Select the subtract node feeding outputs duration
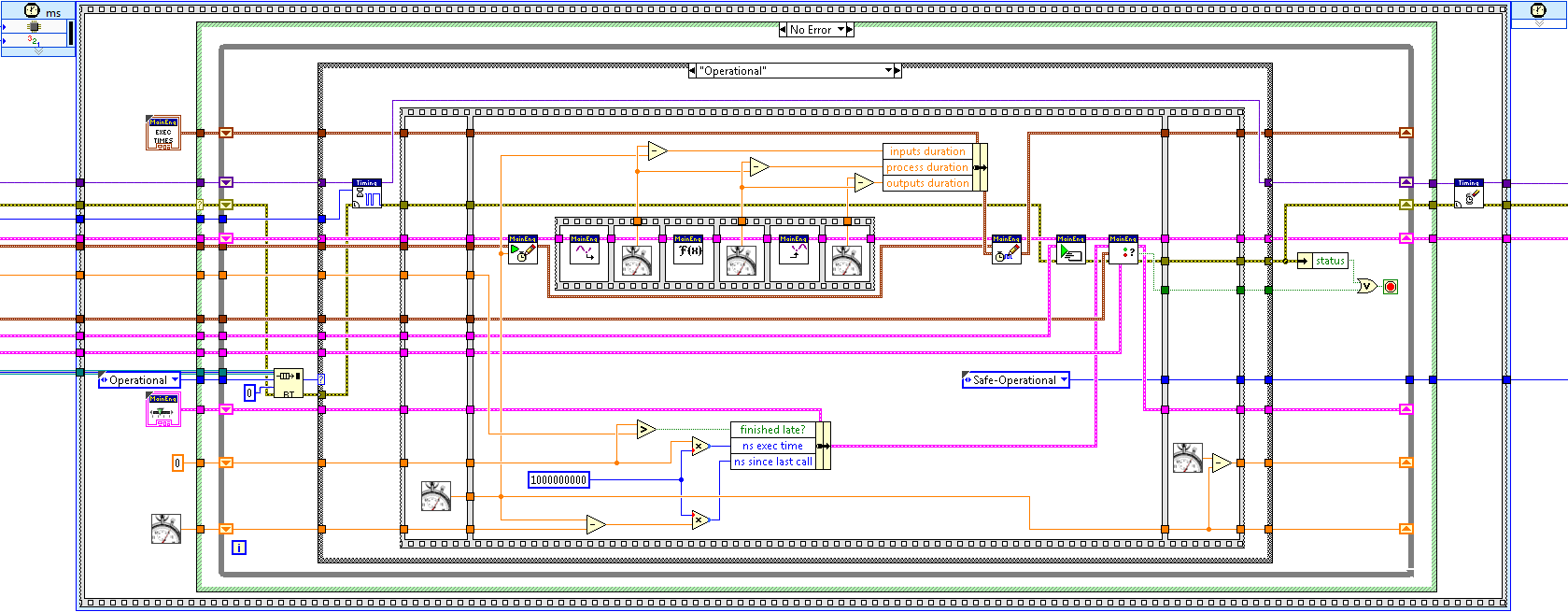The width and height of the screenshot is (1568, 612). click(x=865, y=182)
